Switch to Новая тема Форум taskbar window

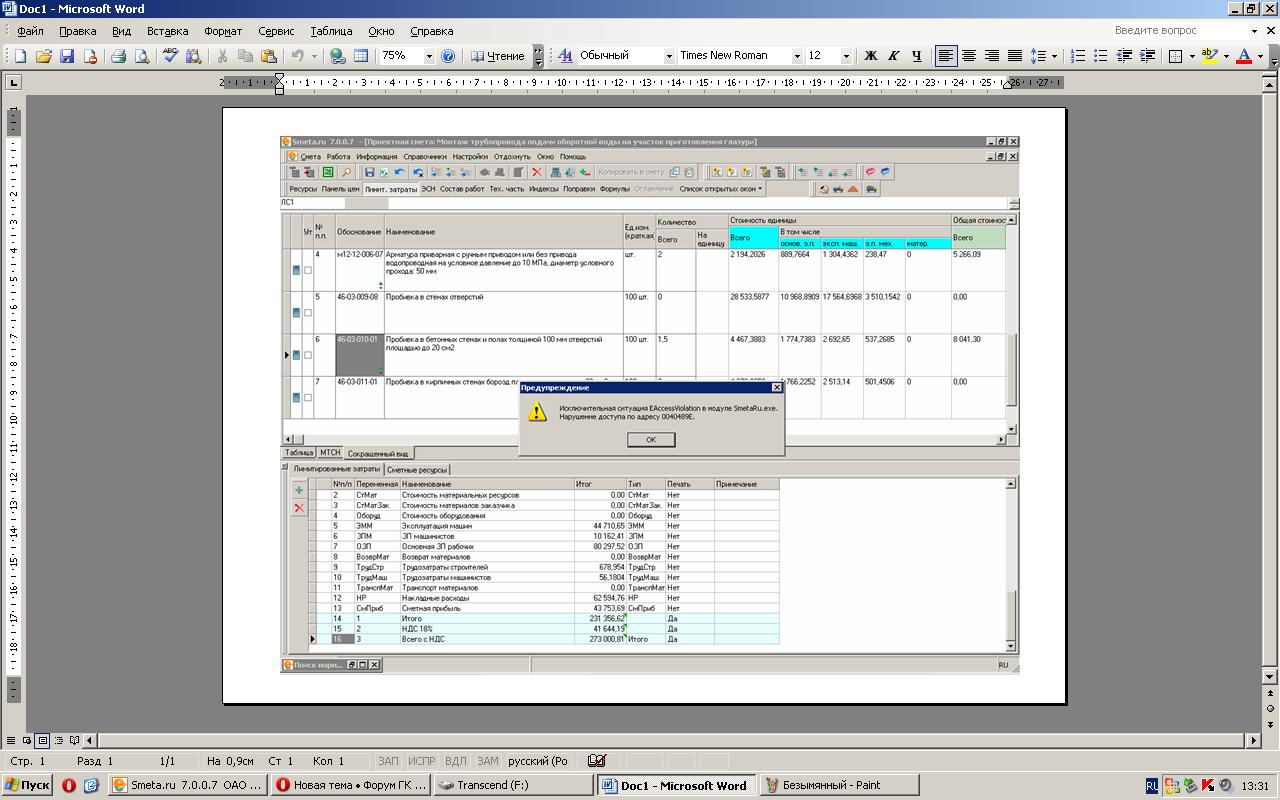click(350, 785)
